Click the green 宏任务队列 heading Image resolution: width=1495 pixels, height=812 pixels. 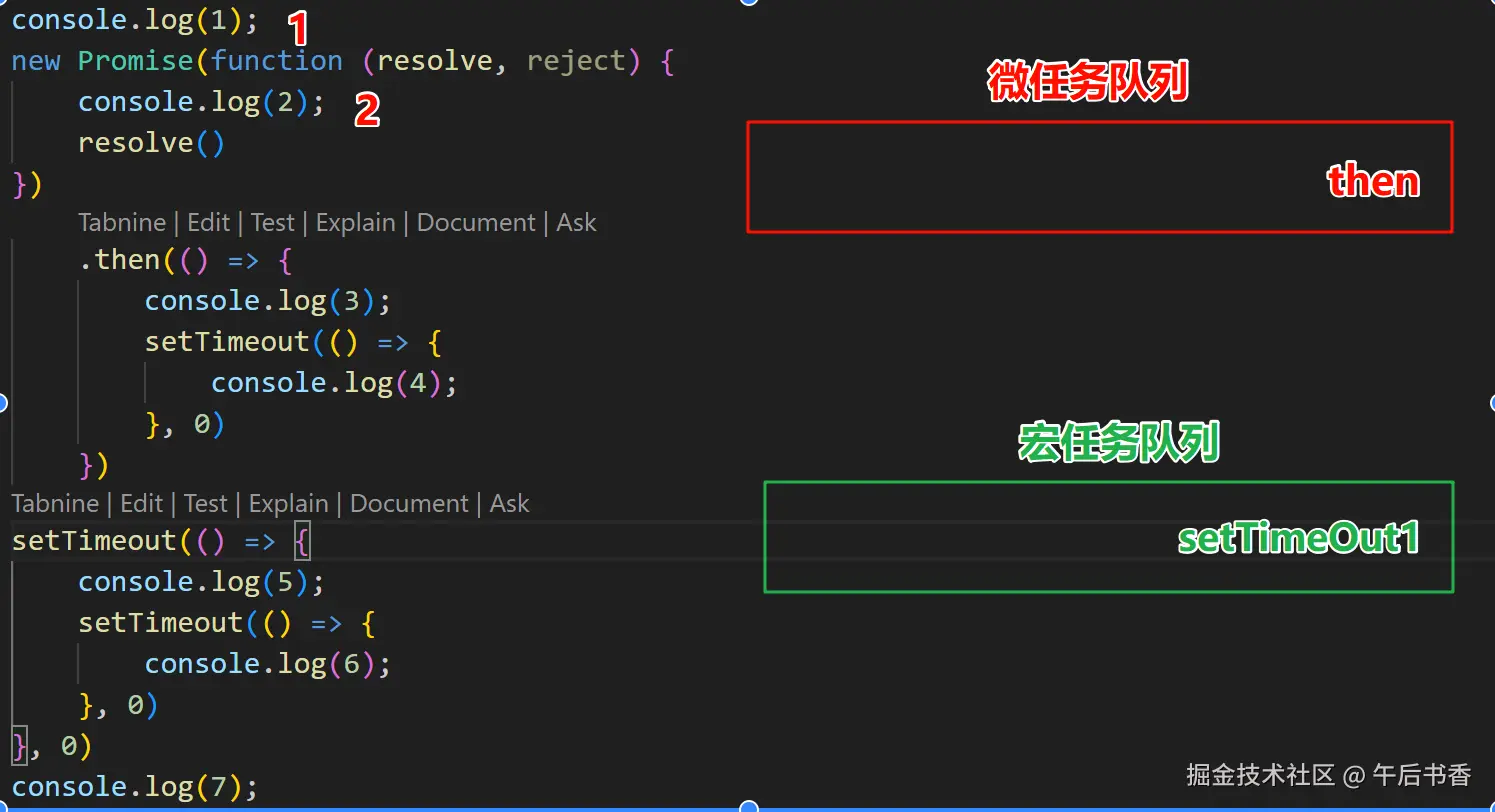[1118, 443]
